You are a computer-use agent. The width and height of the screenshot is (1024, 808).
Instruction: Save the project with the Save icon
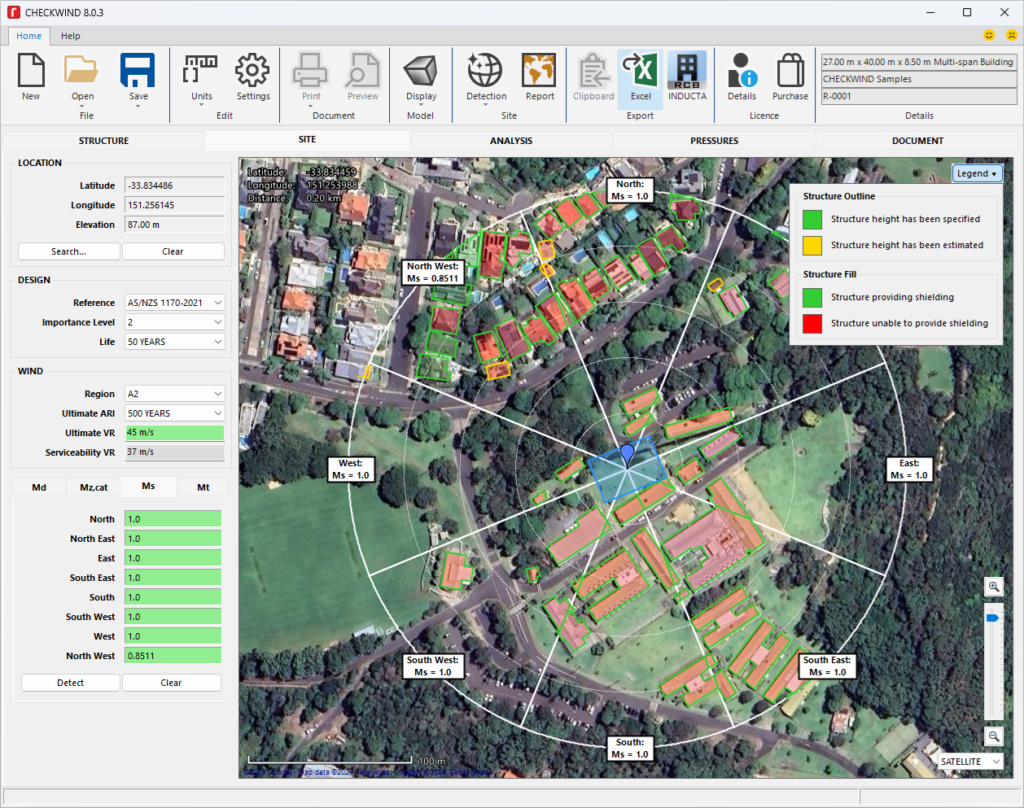coord(138,71)
